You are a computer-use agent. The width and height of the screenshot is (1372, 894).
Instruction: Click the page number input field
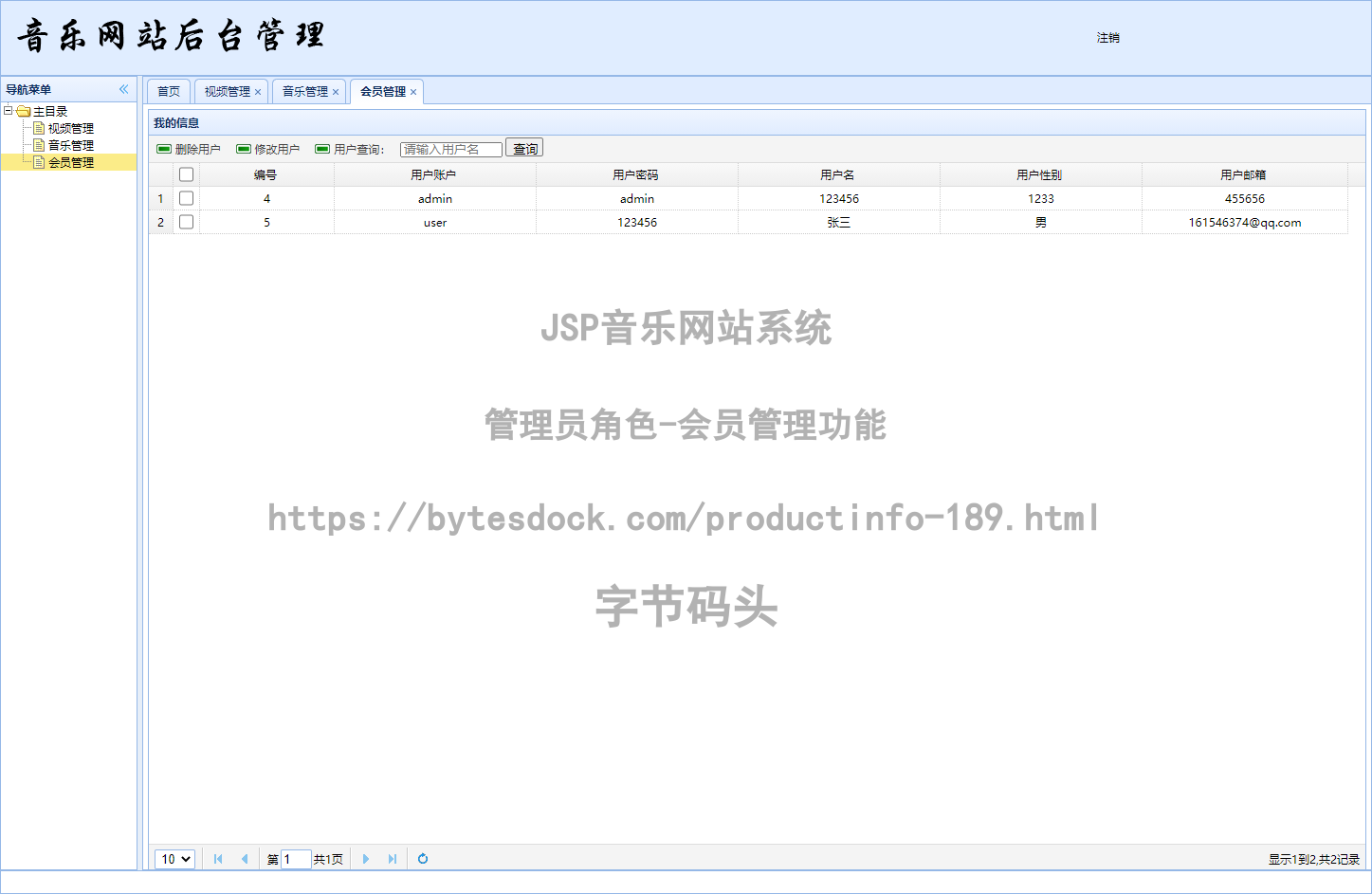(x=296, y=859)
